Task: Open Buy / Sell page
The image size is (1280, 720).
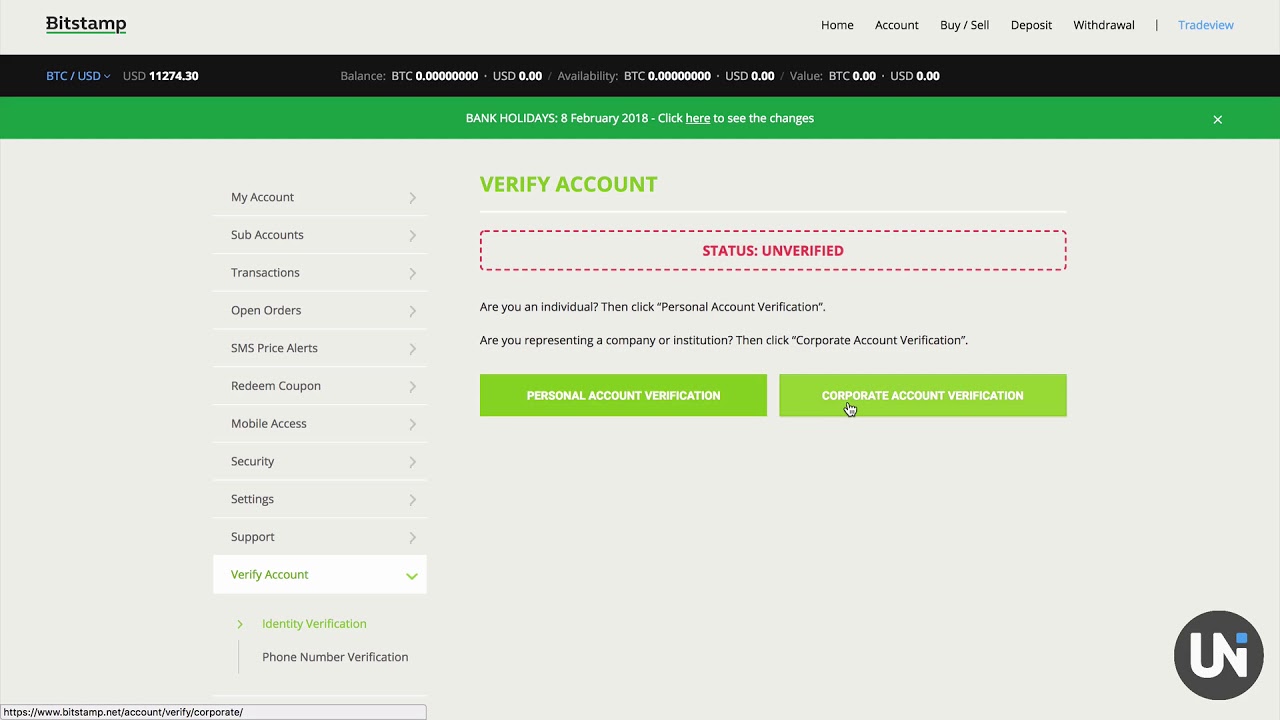Action: [964, 25]
